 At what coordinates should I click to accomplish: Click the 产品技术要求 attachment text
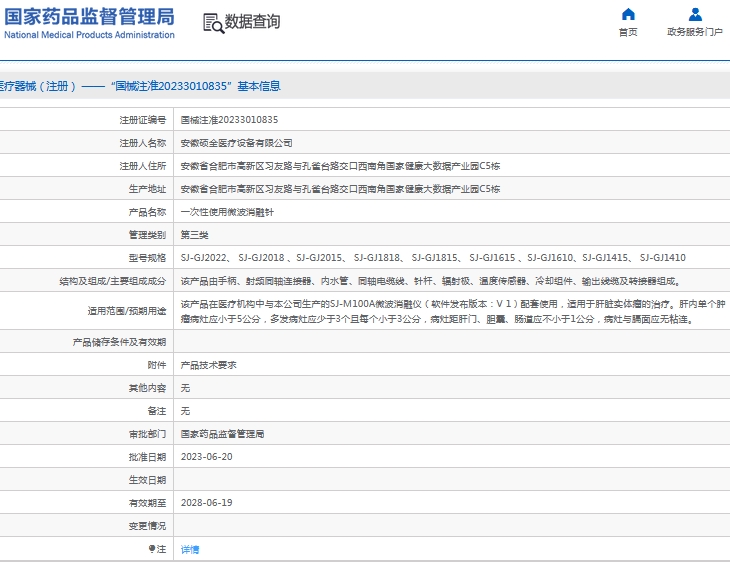(208, 365)
